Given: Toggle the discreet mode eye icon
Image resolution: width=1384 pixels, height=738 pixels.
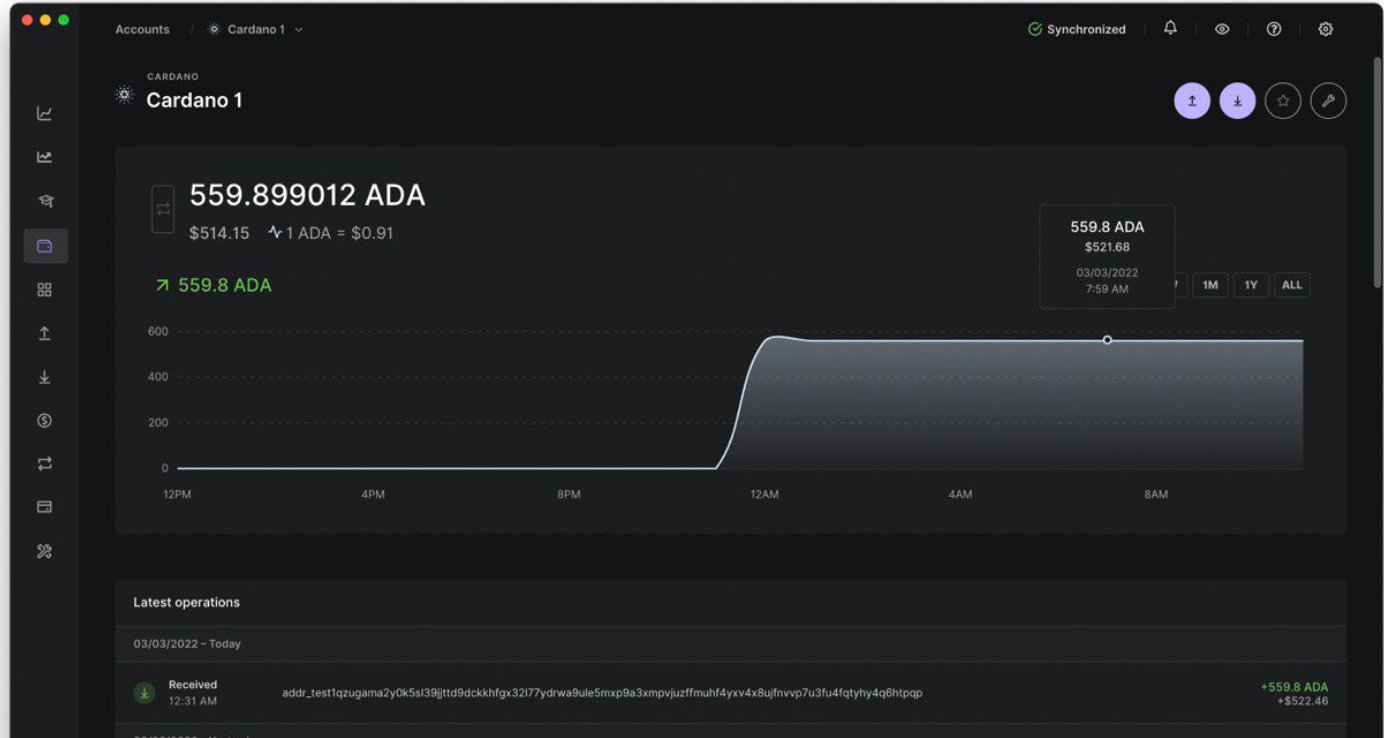Looking at the screenshot, I should tap(1222, 29).
